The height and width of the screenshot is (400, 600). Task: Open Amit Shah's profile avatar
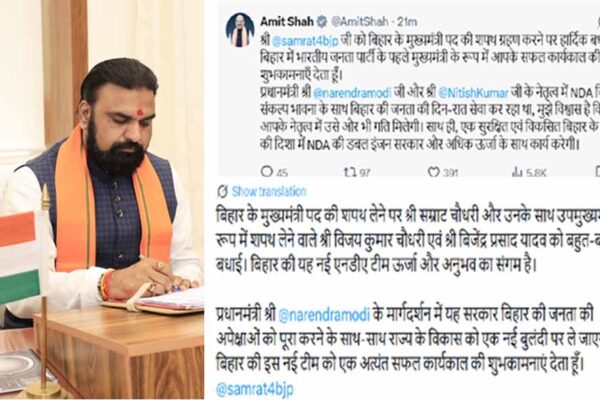coord(240,29)
